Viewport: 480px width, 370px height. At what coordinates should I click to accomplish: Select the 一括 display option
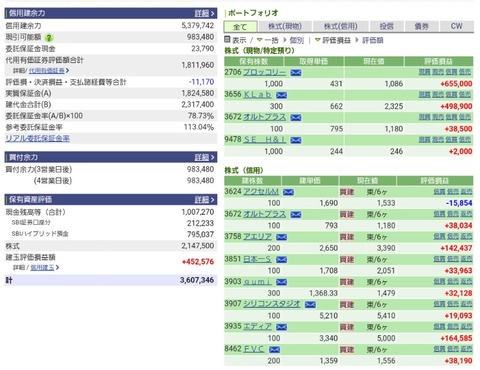(x=267, y=40)
